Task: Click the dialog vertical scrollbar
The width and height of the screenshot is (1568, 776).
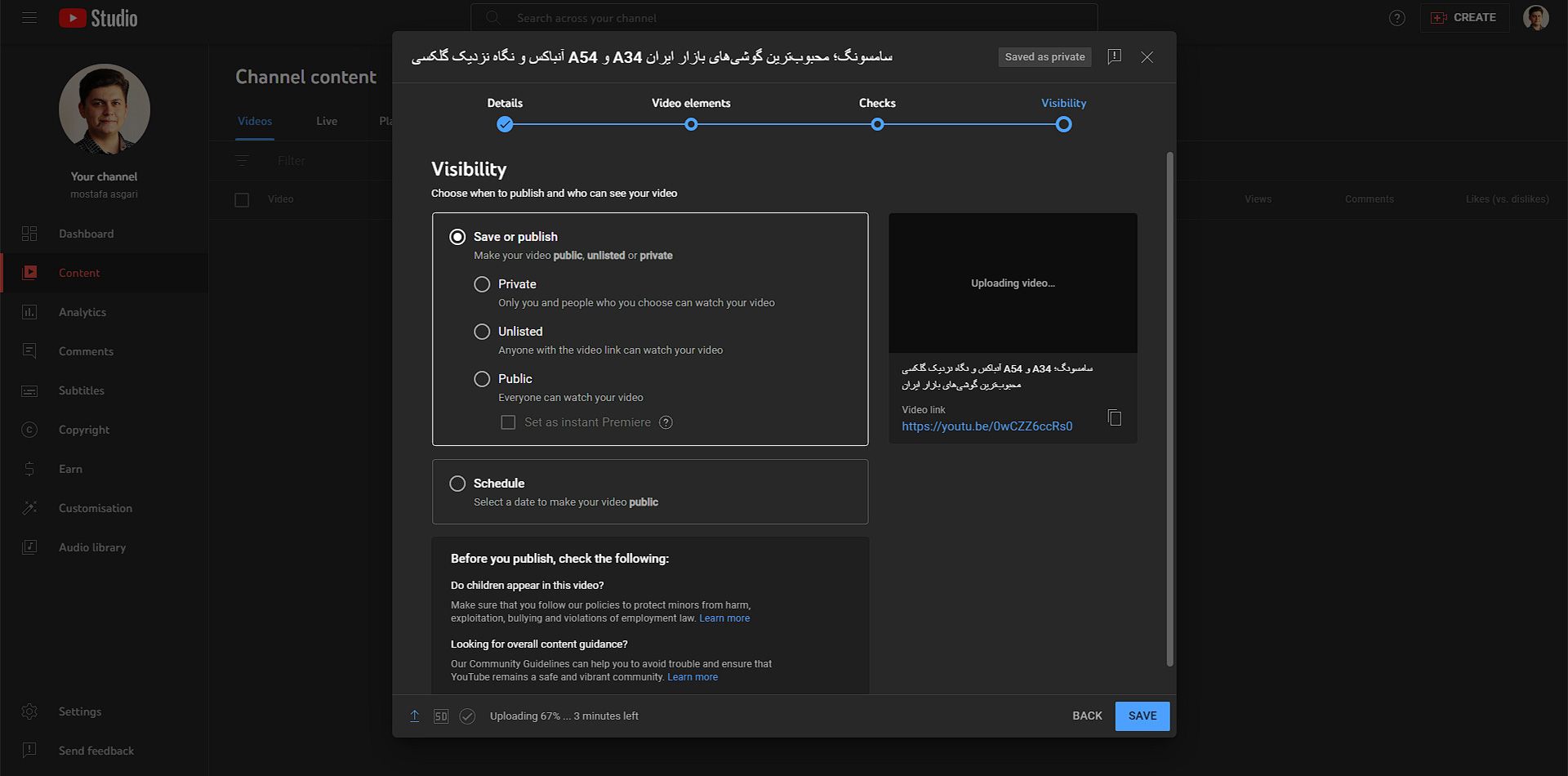Action: tap(1169, 408)
